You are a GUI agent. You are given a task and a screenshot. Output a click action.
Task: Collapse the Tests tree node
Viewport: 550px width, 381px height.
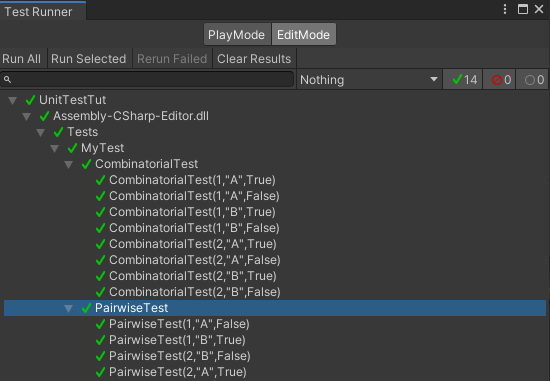(41, 133)
